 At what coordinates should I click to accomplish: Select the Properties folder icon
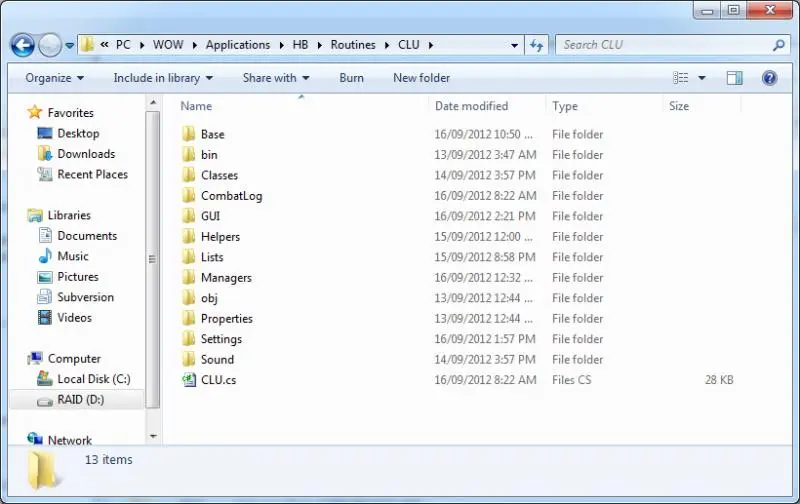(189, 318)
